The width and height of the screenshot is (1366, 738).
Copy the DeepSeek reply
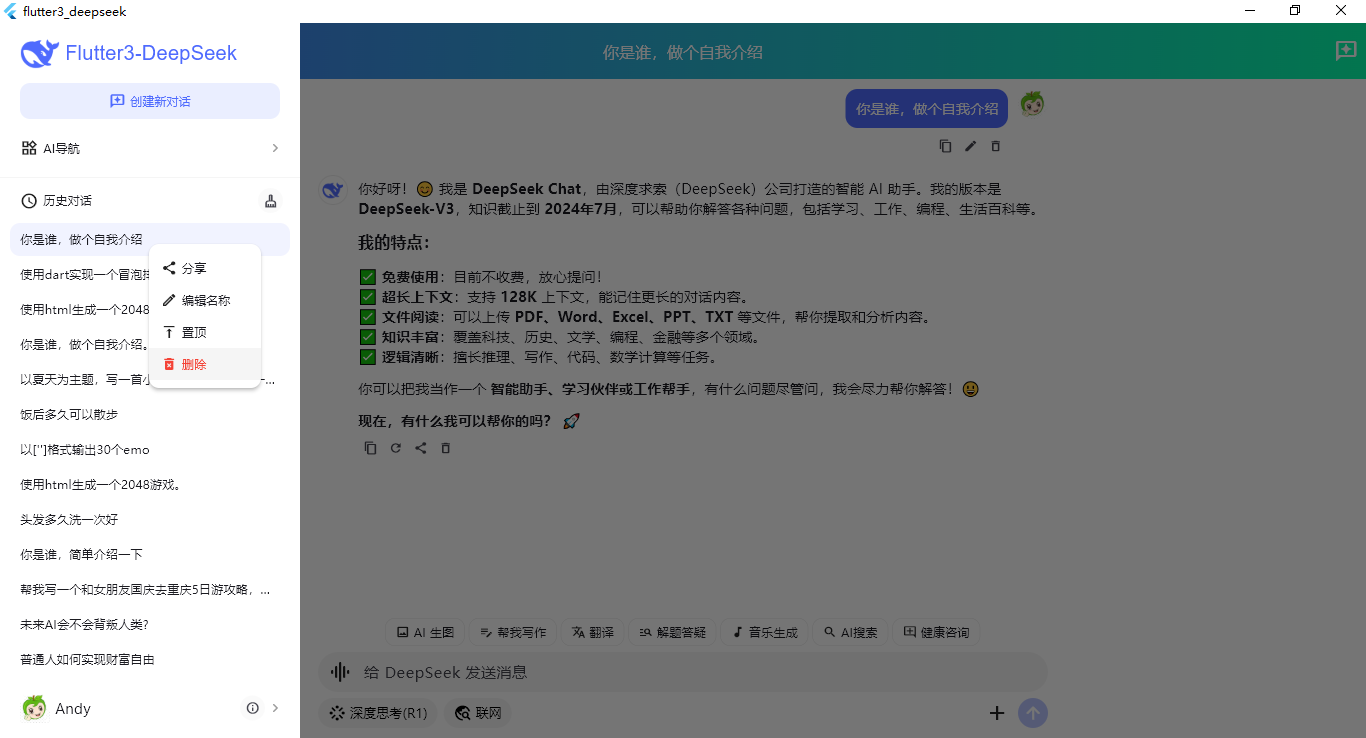point(370,448)
